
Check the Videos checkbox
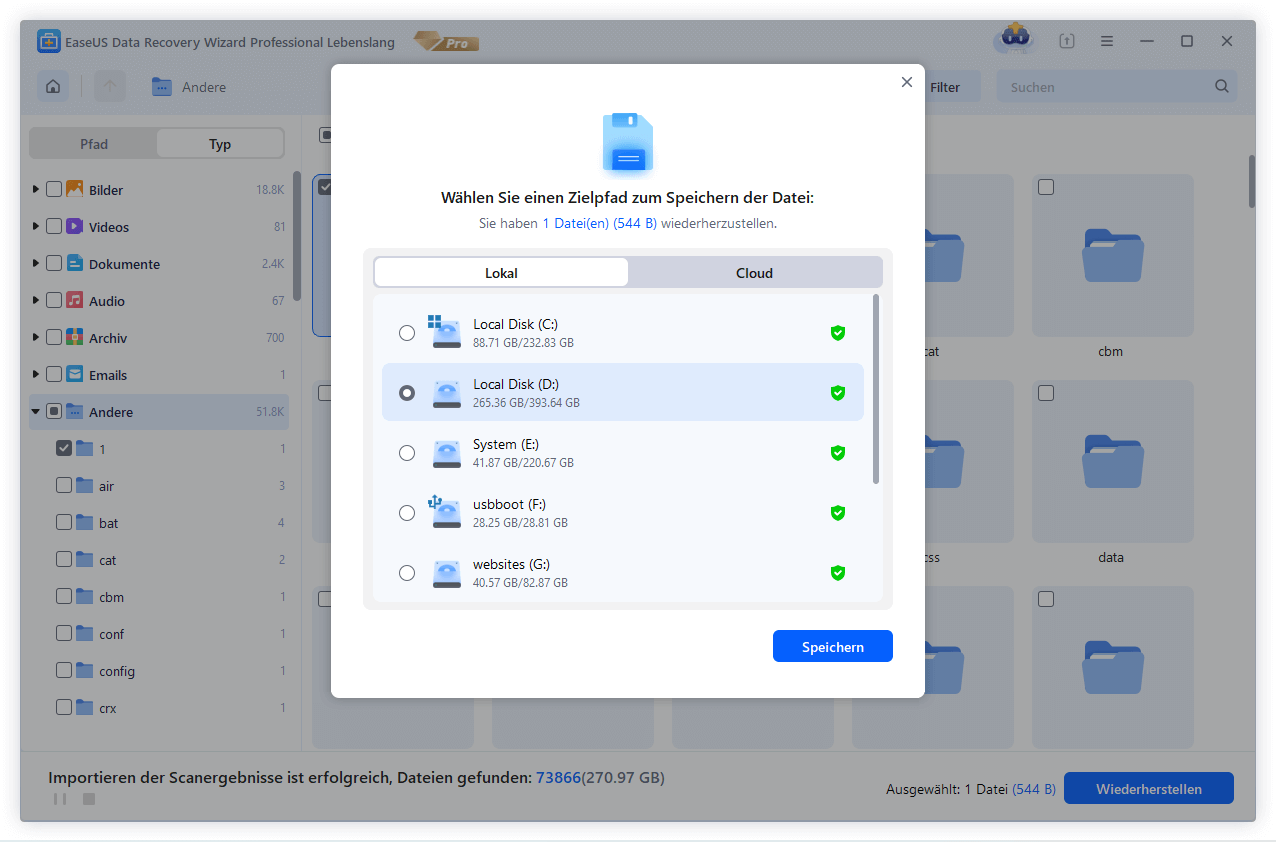(54, 227)
